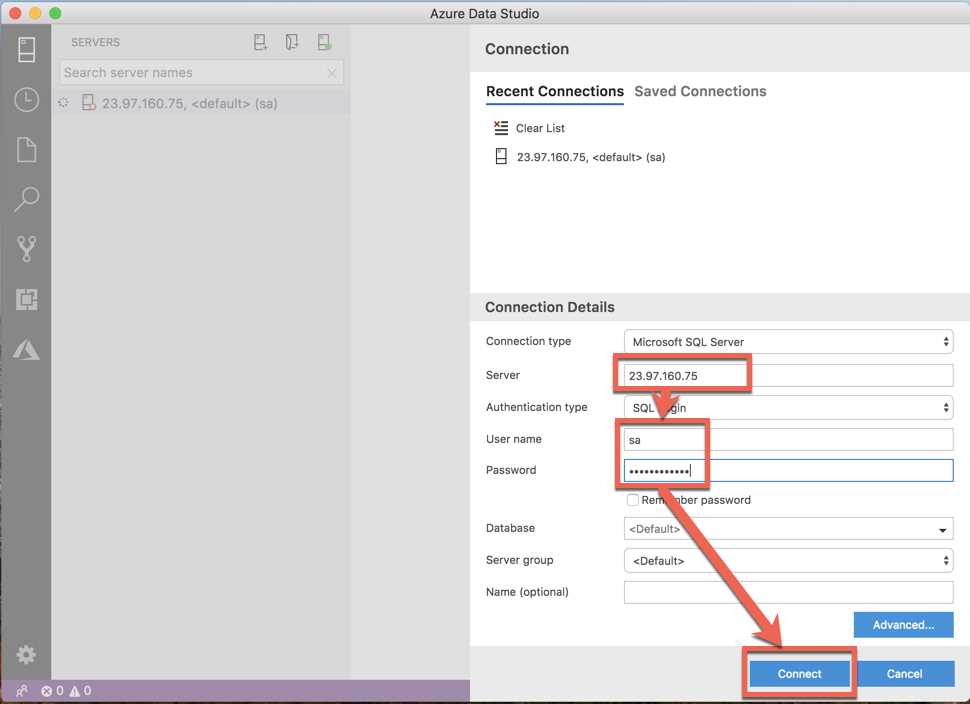Open the Task History sidebar icon
The height and width of the screenshot is (704, 970).
pyautogui.click(x=24, y=100)
